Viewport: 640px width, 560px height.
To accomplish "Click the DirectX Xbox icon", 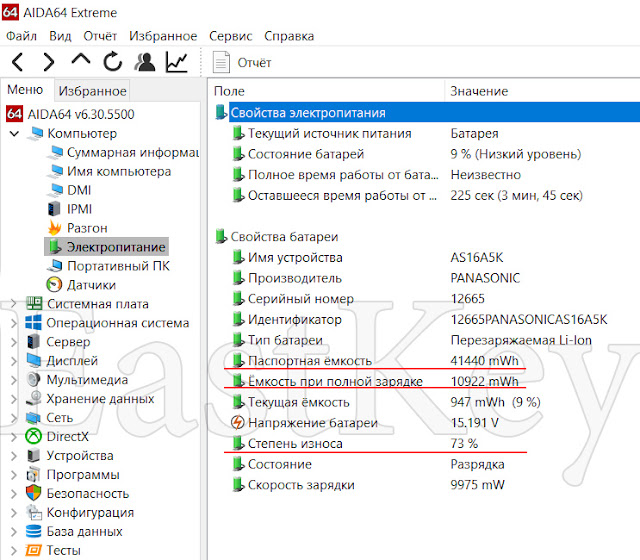I will click(33, 436).
